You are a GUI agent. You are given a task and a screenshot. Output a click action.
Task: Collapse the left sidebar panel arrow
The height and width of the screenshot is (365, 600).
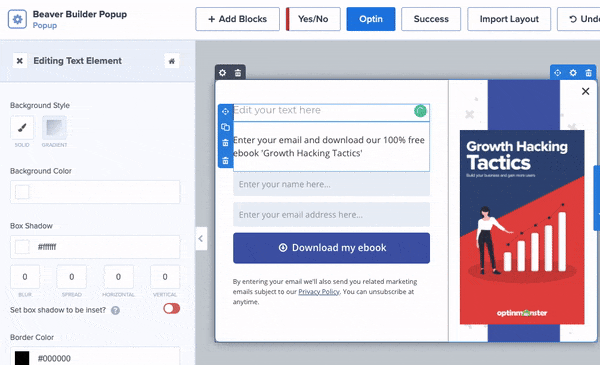point(201,239)
